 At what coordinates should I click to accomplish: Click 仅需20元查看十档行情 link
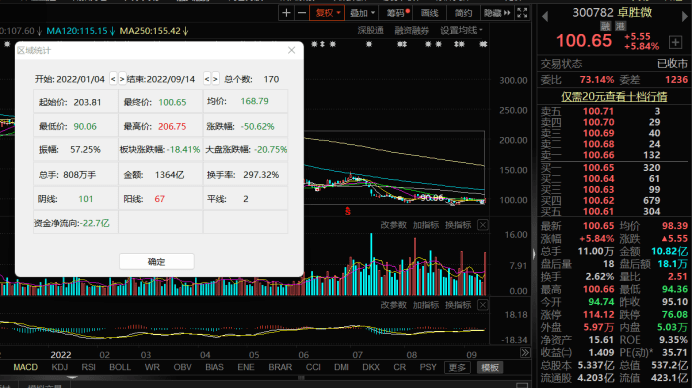[x=614, y=97]
